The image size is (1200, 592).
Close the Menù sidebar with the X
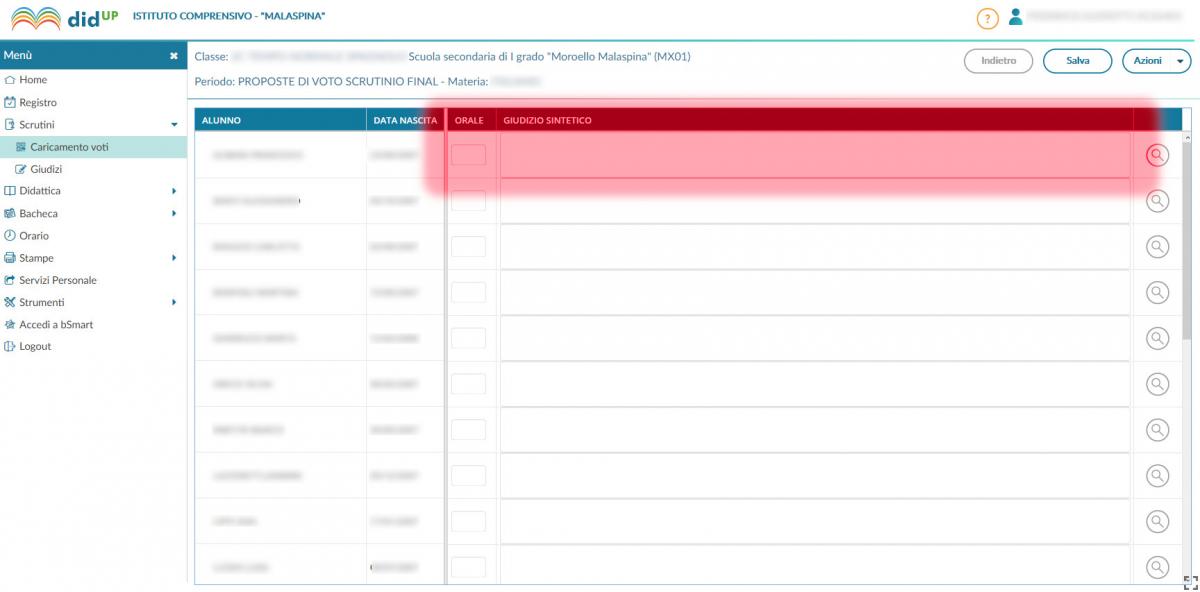[x=174, y=56]
